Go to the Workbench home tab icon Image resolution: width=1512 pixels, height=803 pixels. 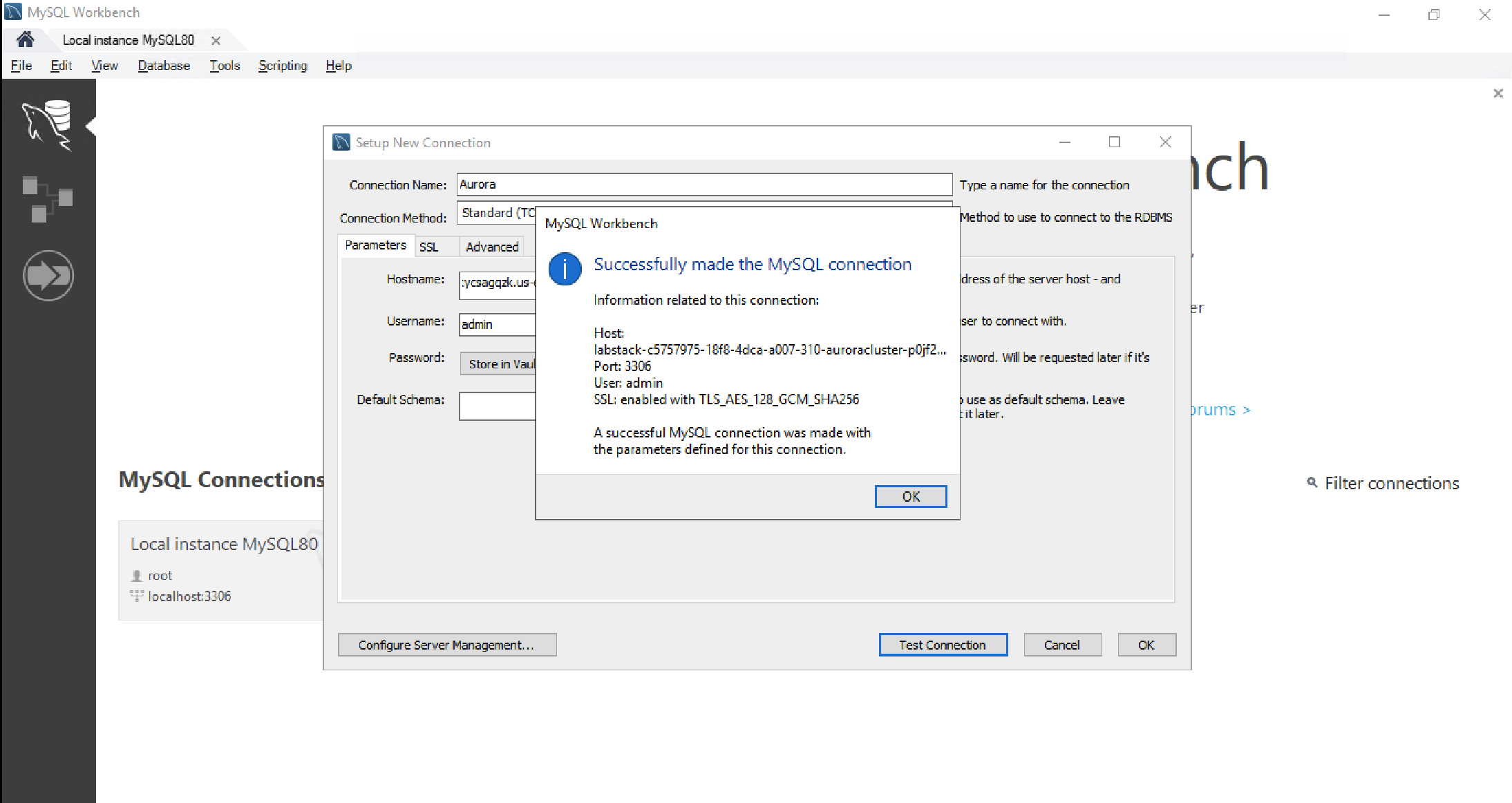point(26,39)
